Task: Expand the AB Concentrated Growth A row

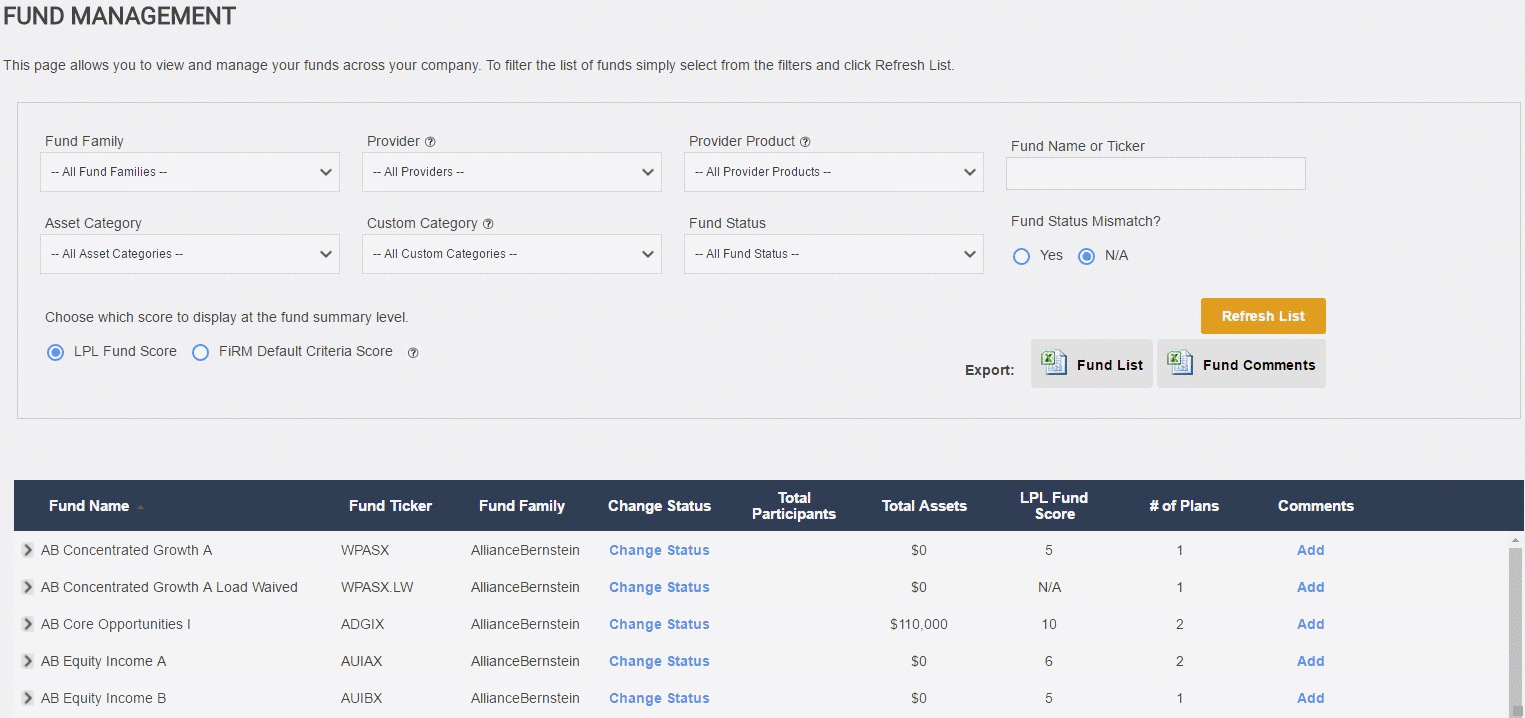Action: (28, 550)
